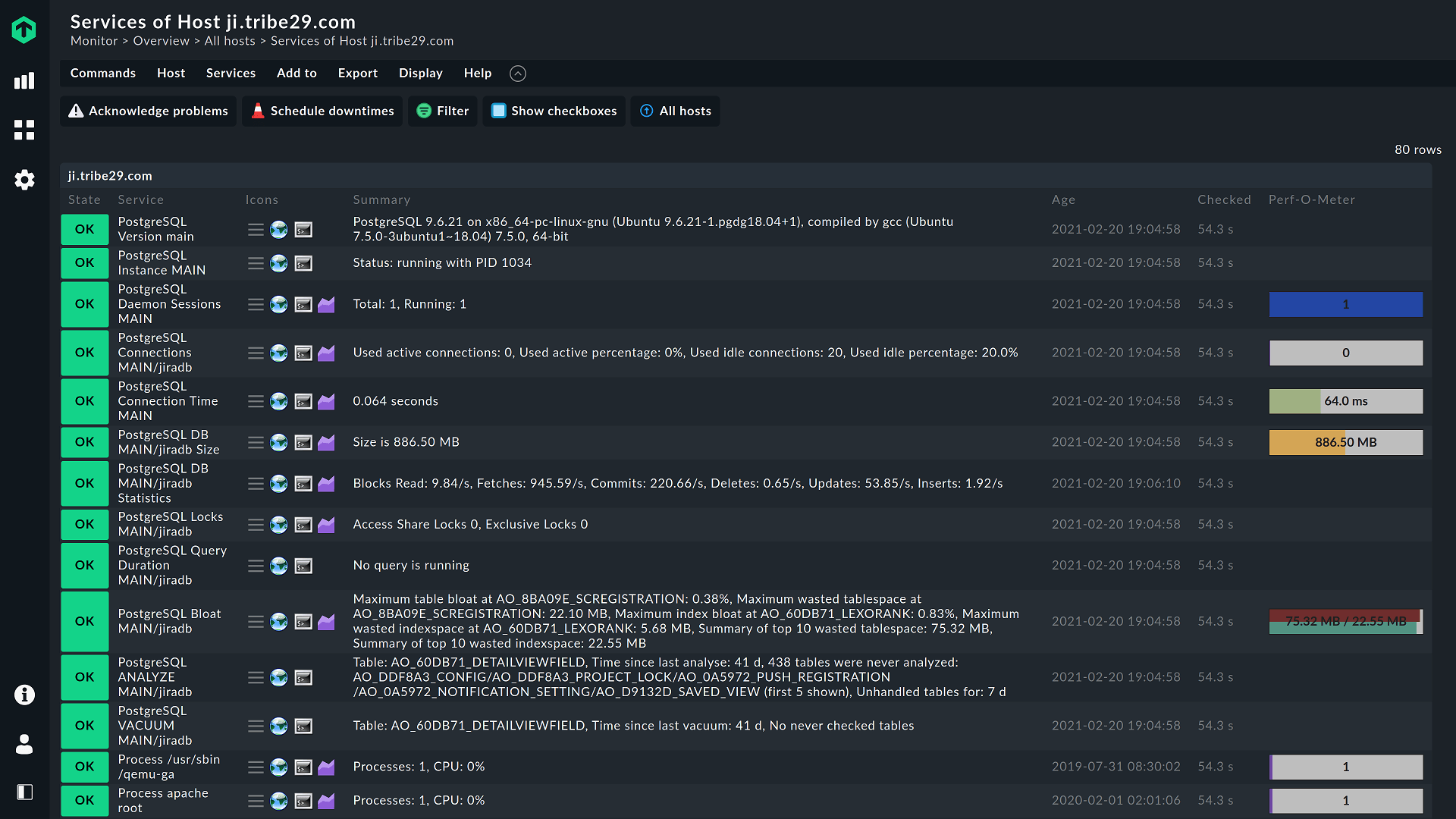Open action menu for PostgreSQL Connection Time
The image size is (1456, 819).
point(256,401)
